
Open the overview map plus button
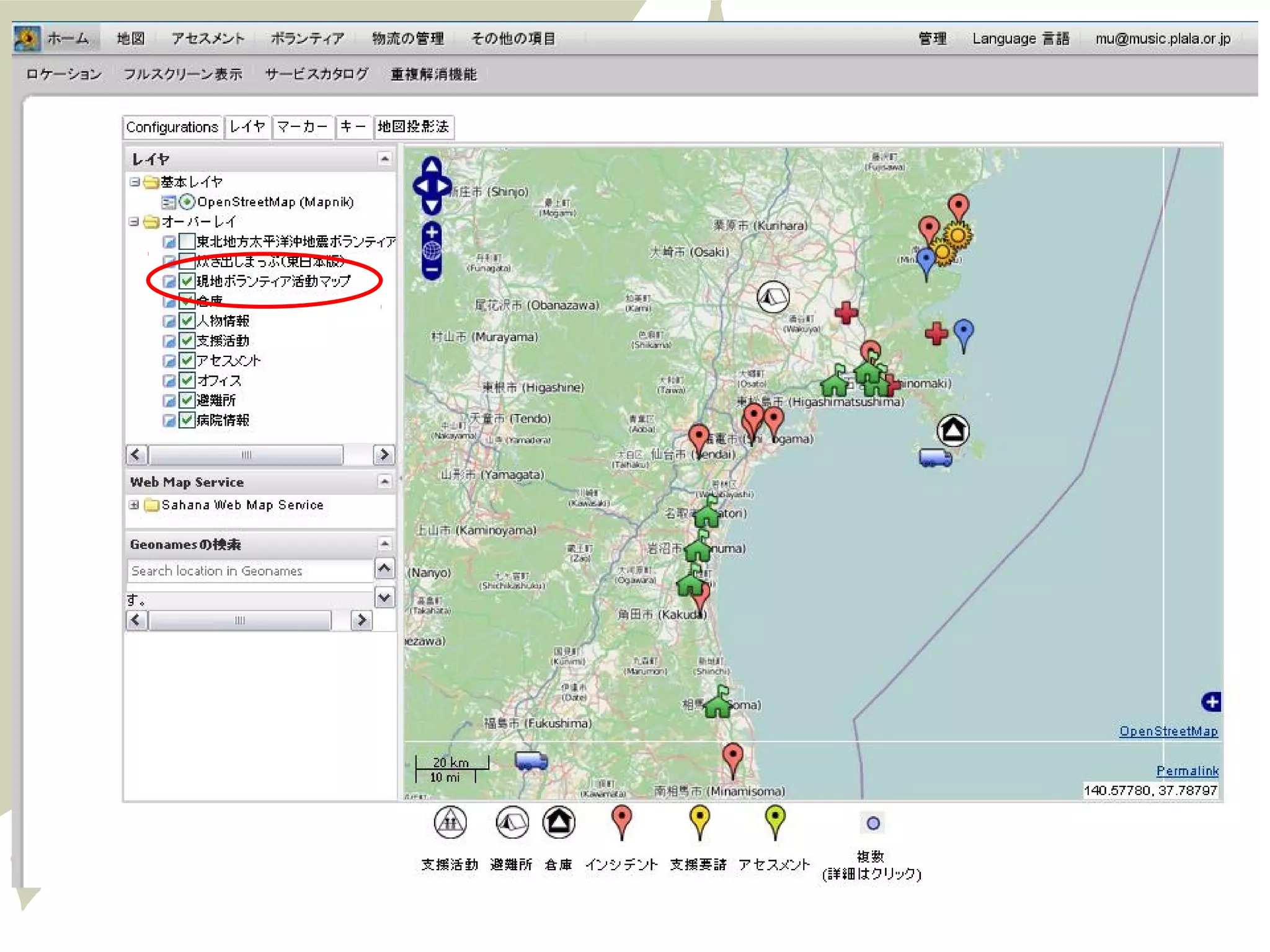1211,702
